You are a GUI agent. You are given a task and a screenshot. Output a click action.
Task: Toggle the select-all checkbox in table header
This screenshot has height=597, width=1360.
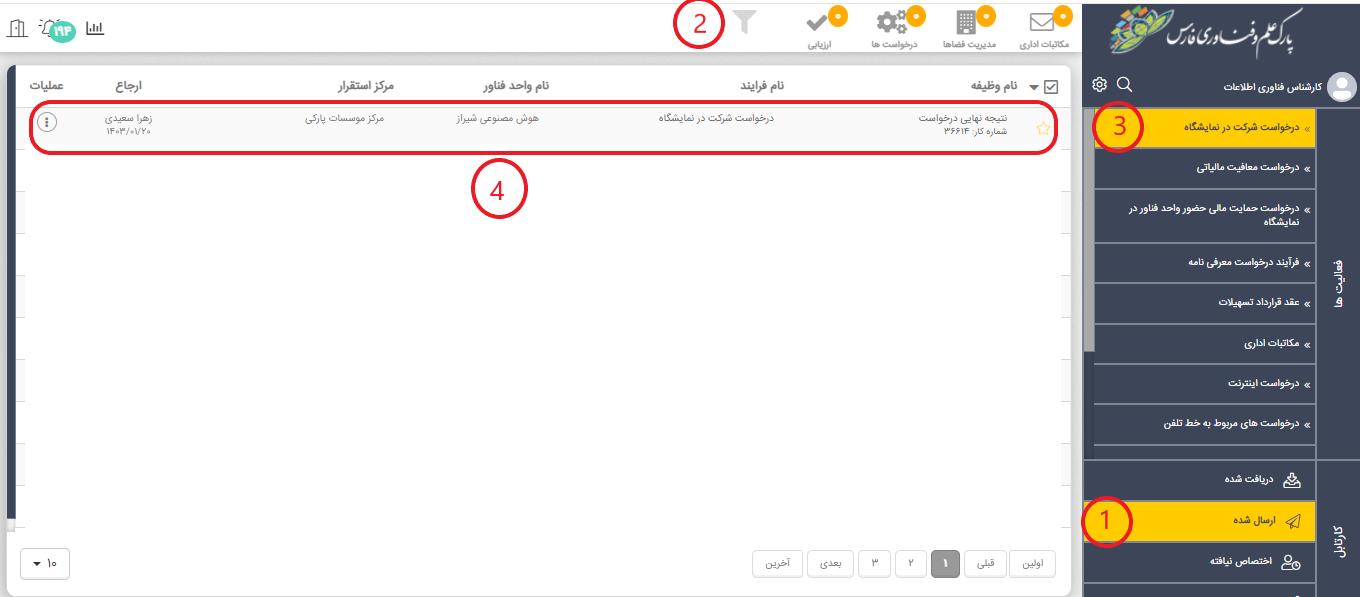(x=1050, y=87)
